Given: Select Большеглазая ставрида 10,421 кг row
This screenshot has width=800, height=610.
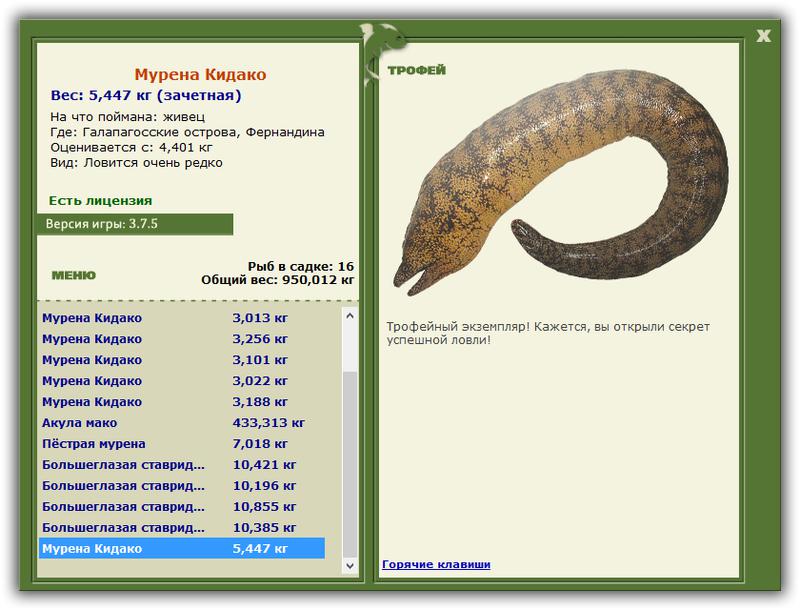Looking at the screenshot, I should [x=182, y=465].
